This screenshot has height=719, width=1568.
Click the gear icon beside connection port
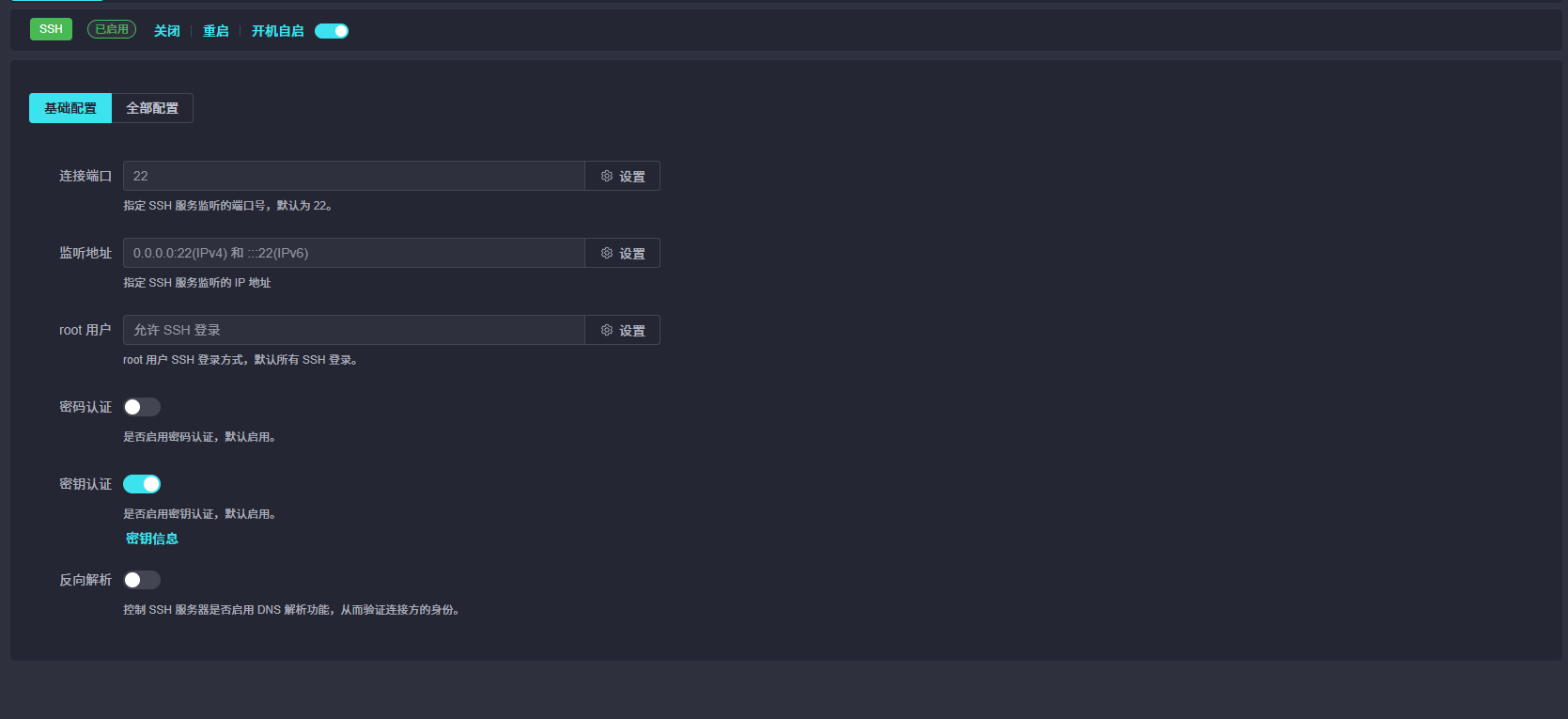607,176
